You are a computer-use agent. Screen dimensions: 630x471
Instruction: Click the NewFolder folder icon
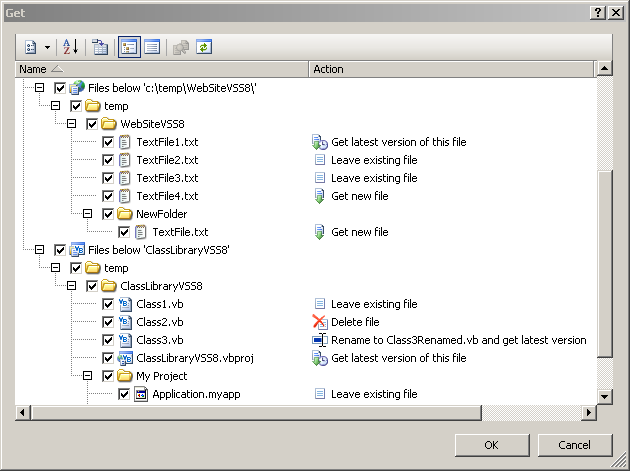tap(125, 214)
